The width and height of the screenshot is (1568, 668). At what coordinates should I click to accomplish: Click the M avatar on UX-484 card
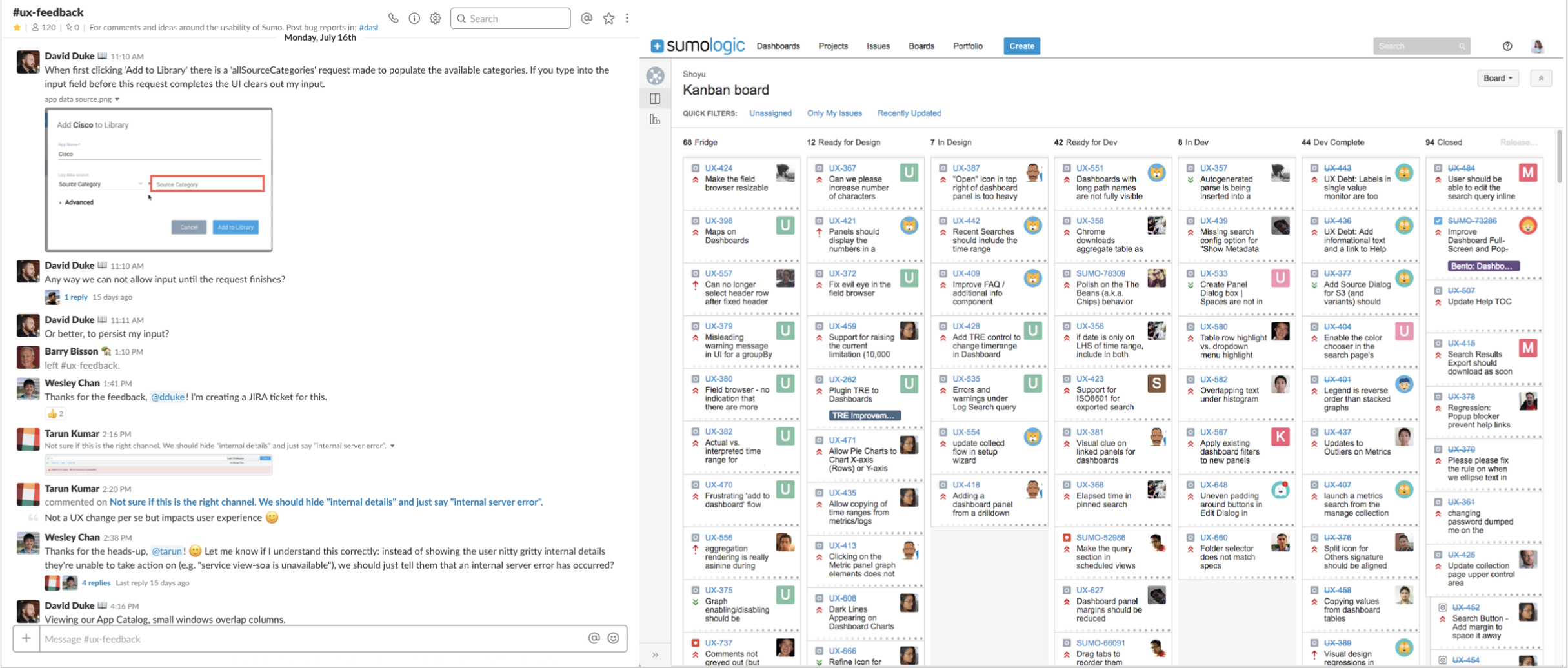[1528, 172]
